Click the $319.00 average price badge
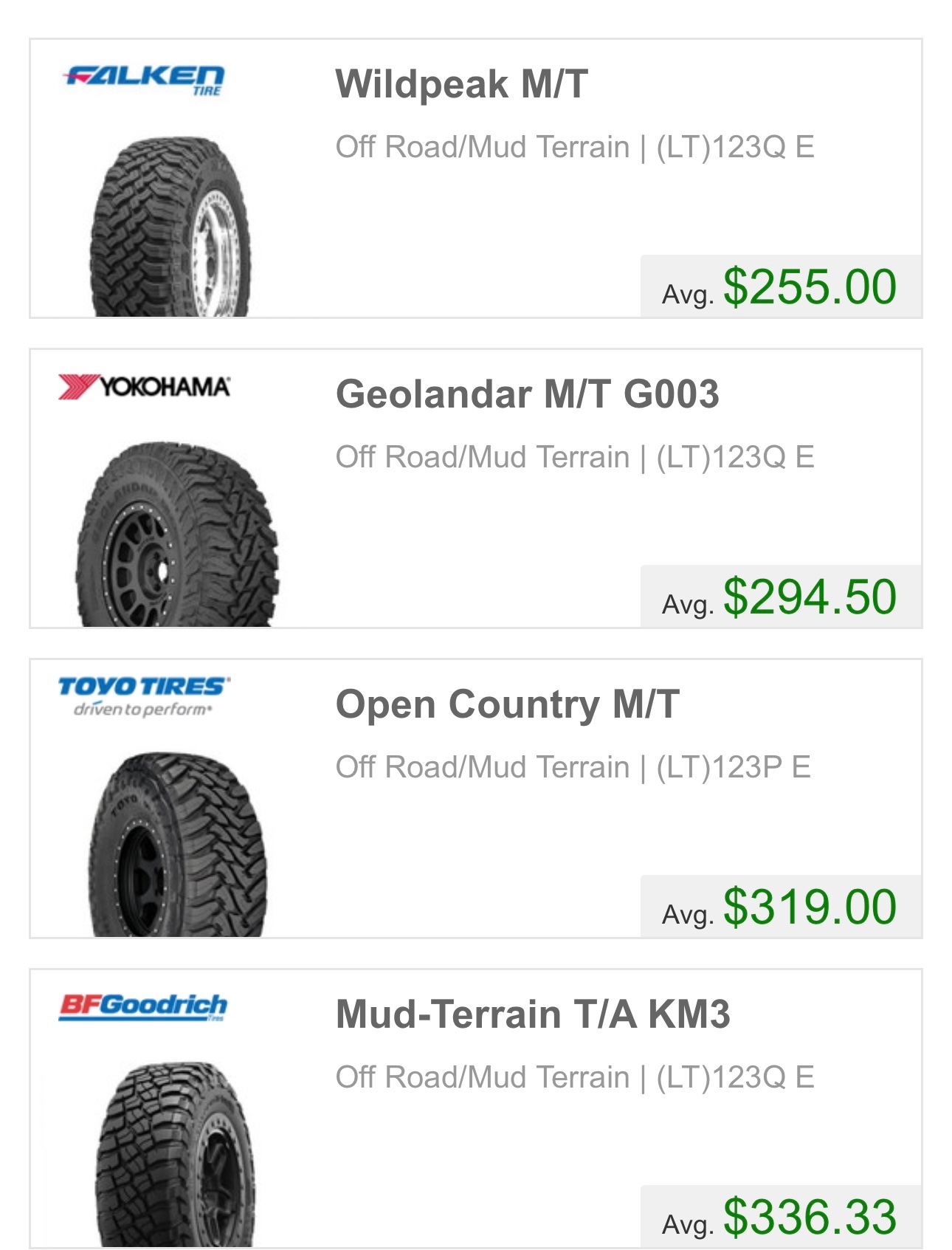 pos(781,907)
